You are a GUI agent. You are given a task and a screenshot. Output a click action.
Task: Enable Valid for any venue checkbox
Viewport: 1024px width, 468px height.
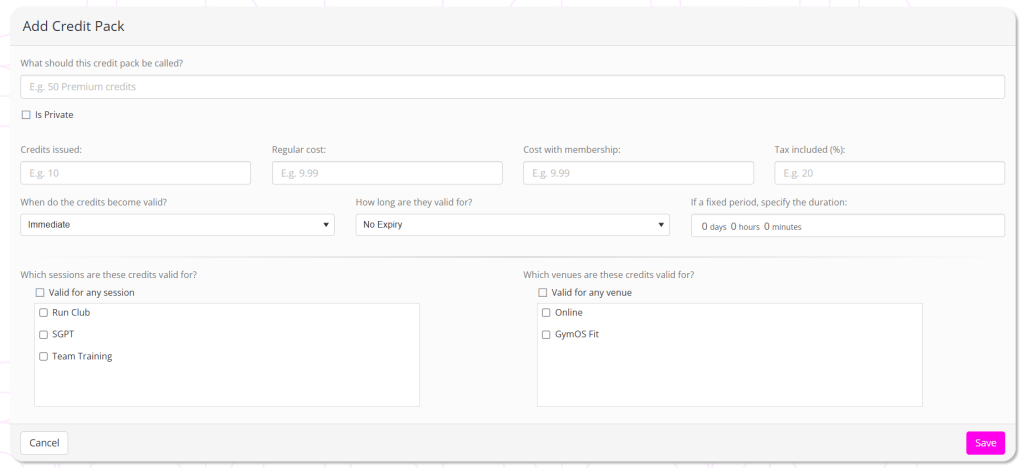pyautogui.click(x=543, y=293)
